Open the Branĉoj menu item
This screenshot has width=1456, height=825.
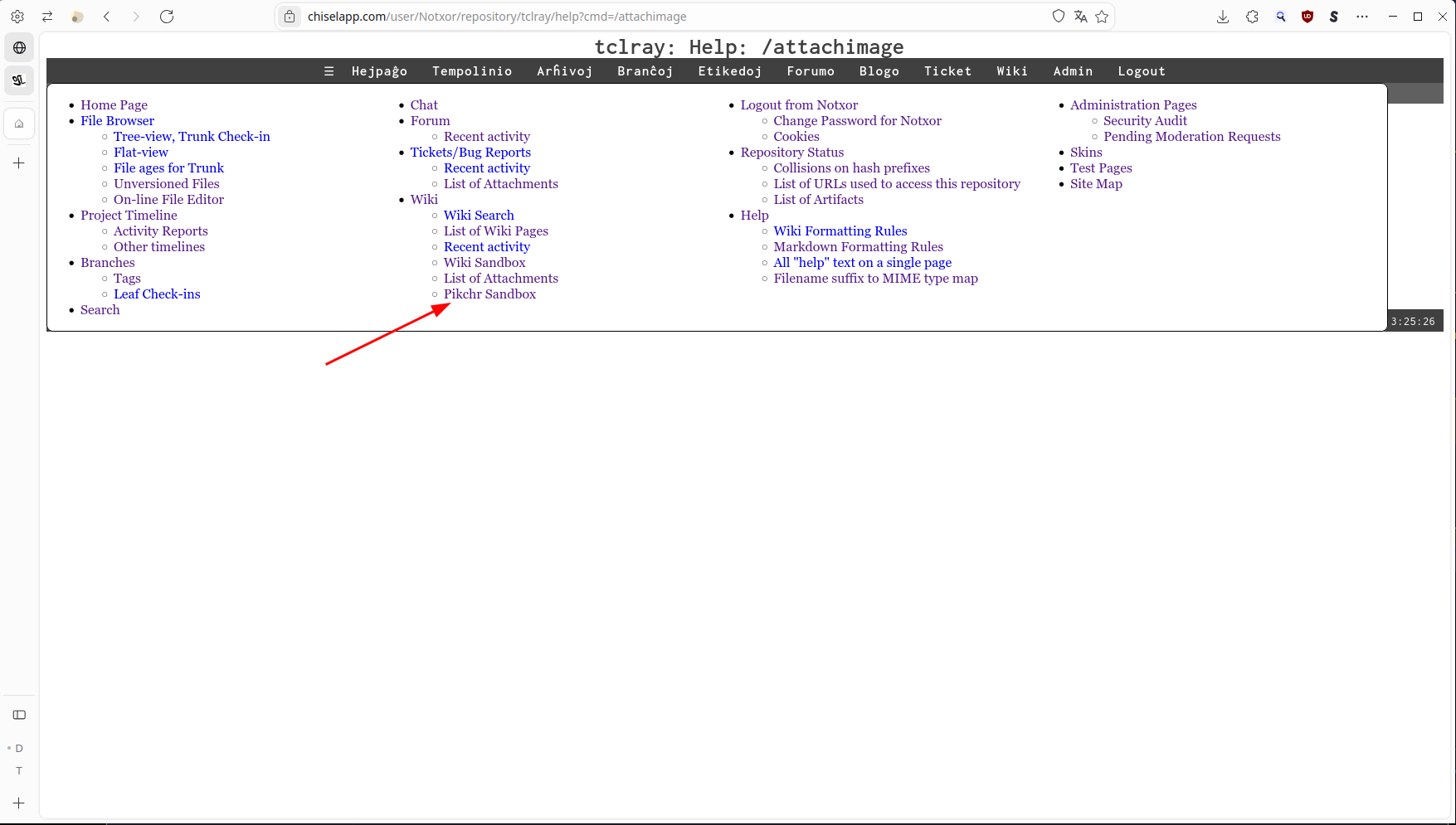[645, 71]
